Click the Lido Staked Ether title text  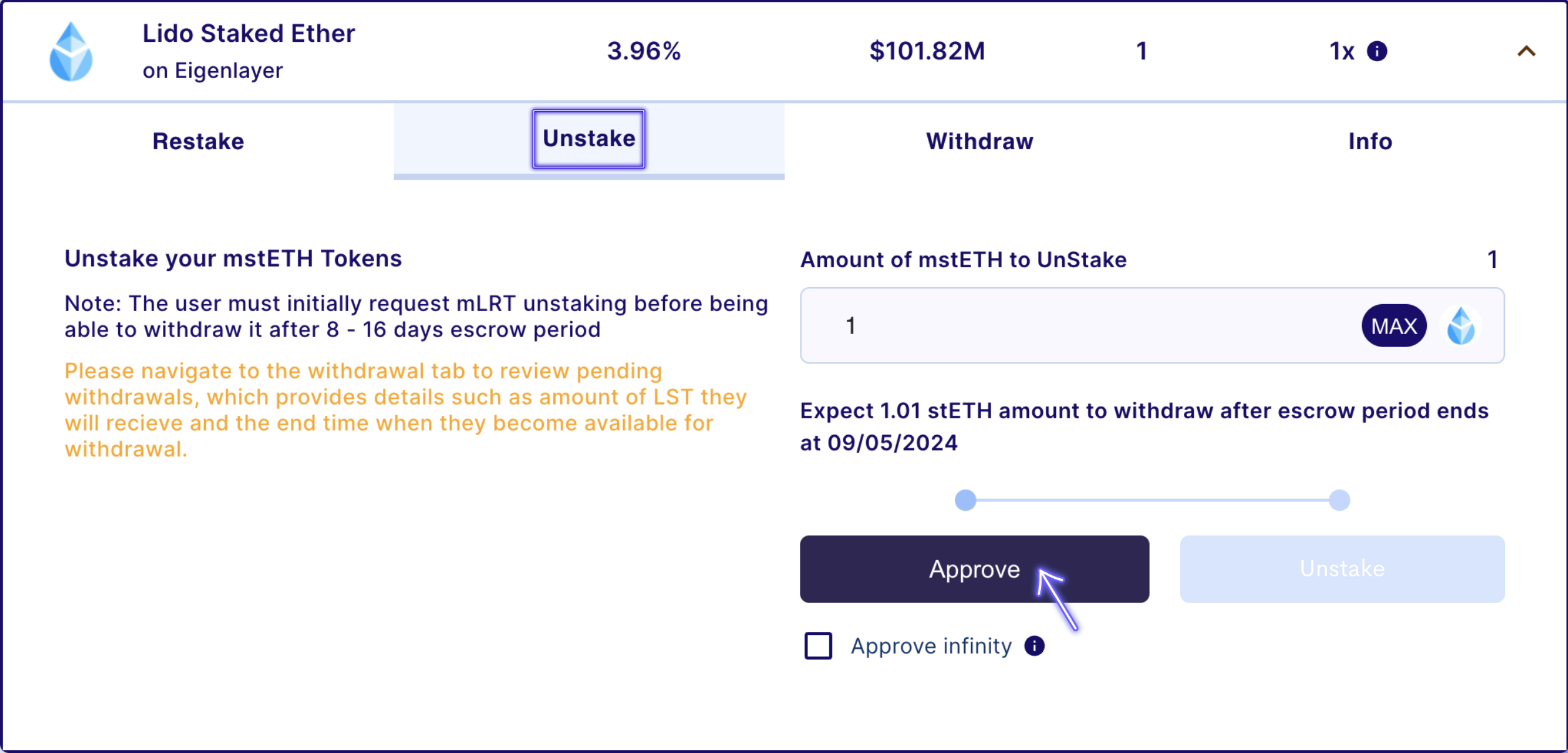click(x=249, y=34)
